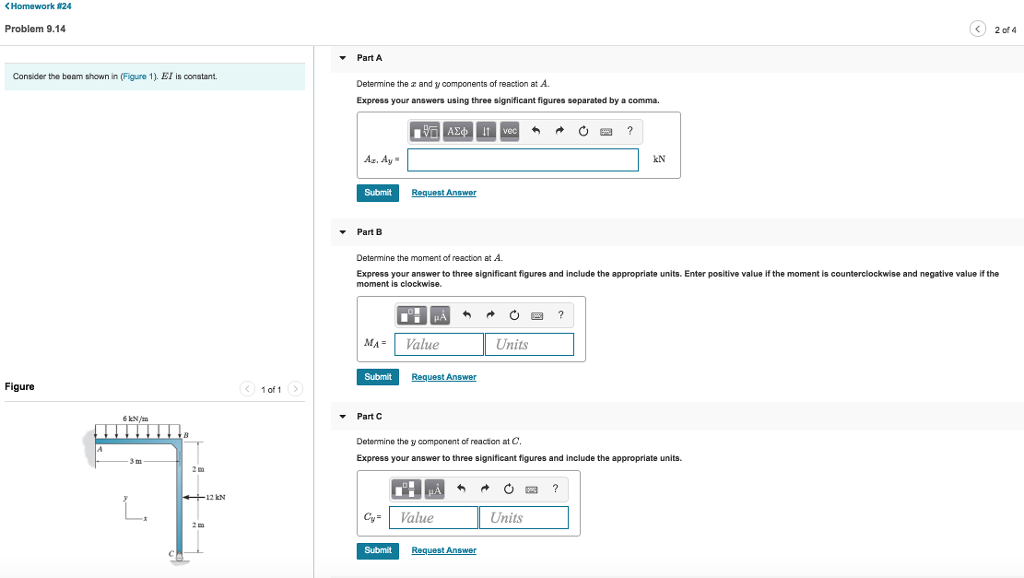
Task: Open help question mark in Part B
Action: [560, 315]
